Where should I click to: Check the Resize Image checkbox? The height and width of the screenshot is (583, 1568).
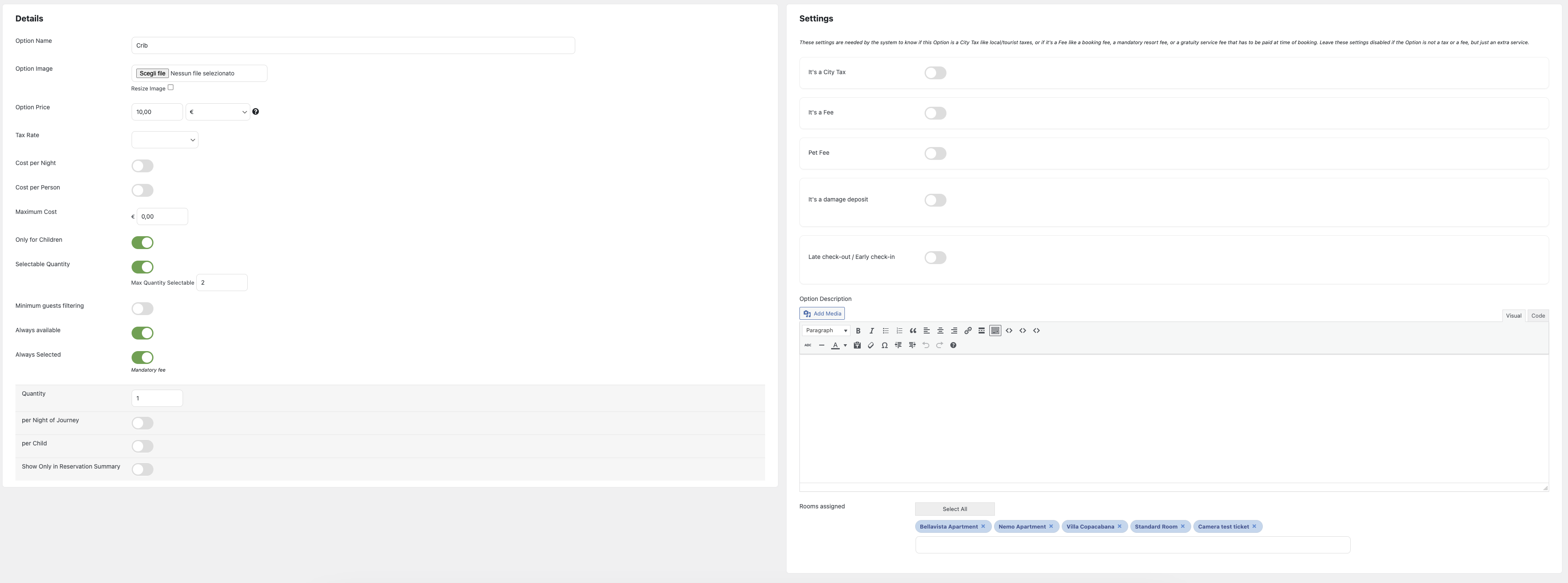171,87
